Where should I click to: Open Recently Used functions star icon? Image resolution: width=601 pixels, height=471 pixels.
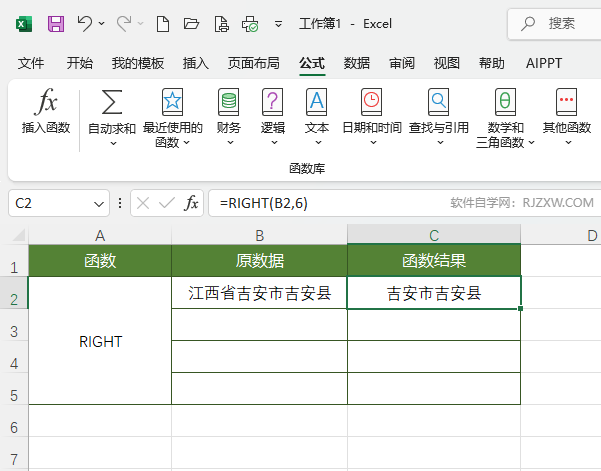[172, 102]
